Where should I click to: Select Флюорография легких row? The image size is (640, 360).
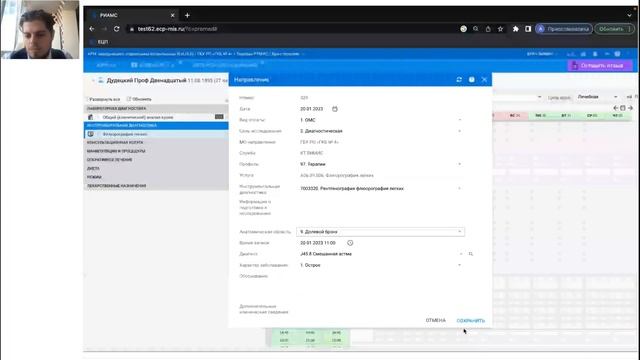(x=156, y=134)
